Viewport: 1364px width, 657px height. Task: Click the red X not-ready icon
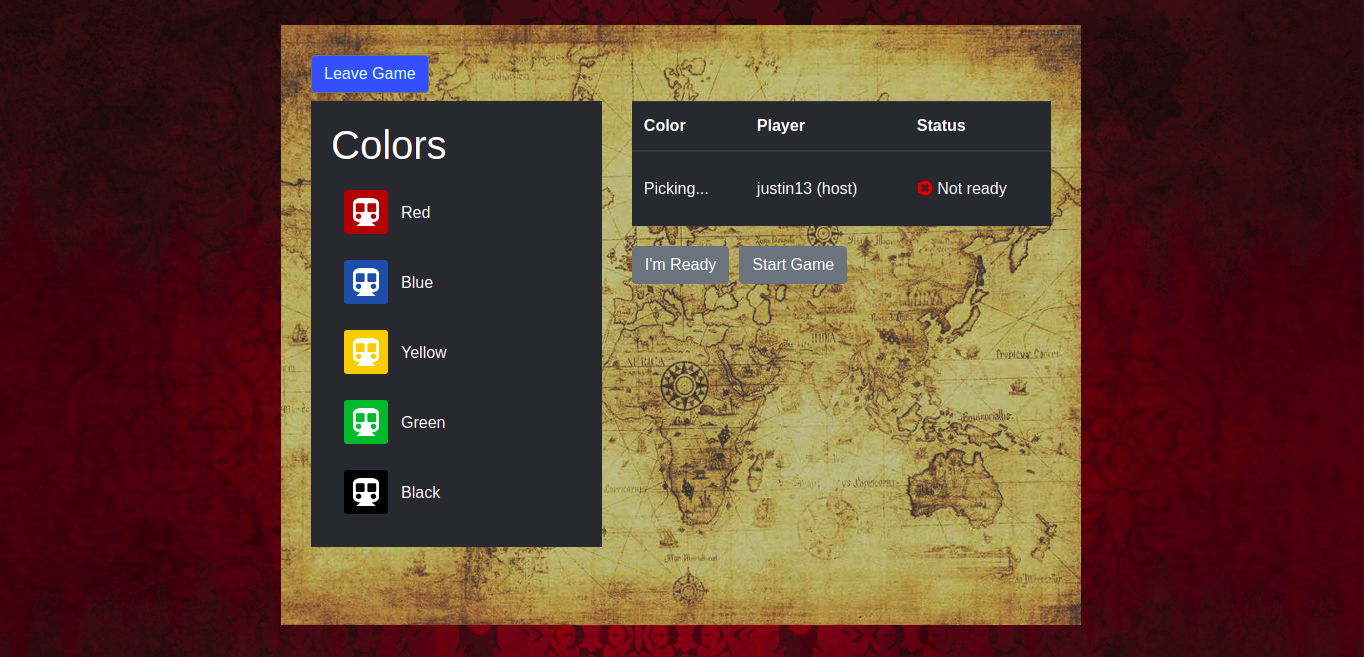[x=924, y=188]
